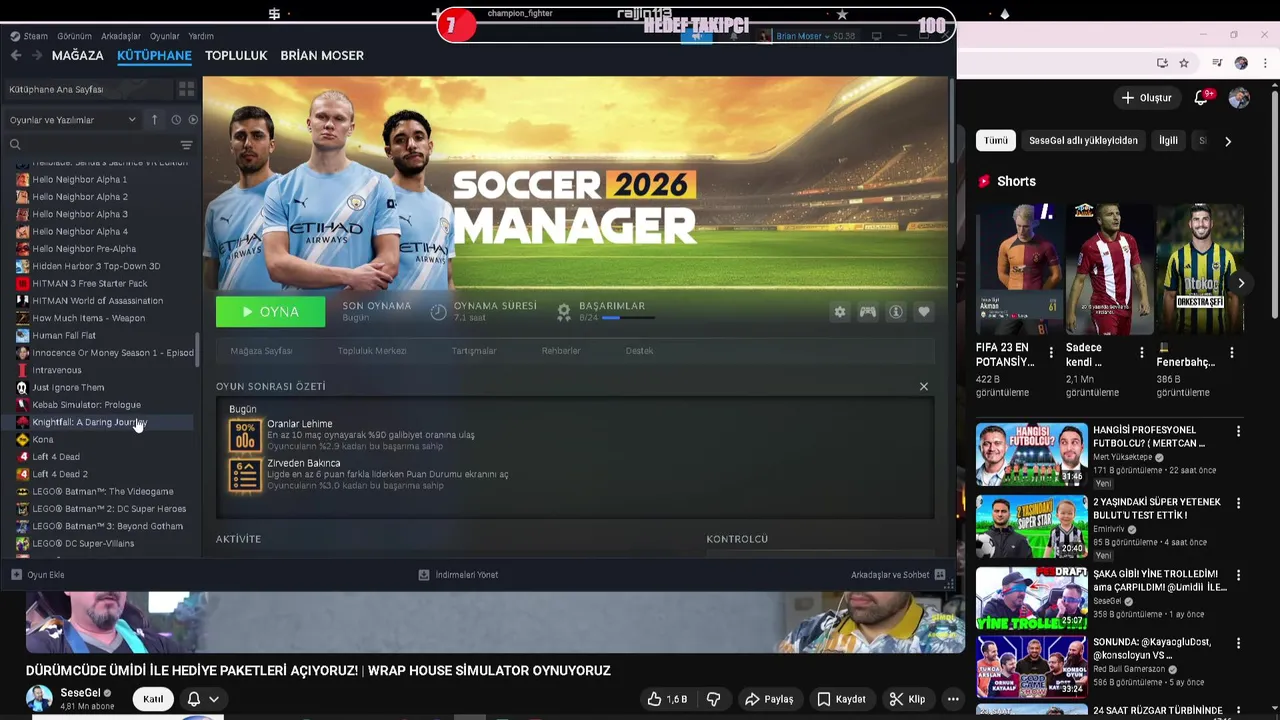Click the YouTube Oluştur create button

[1146, 97]
